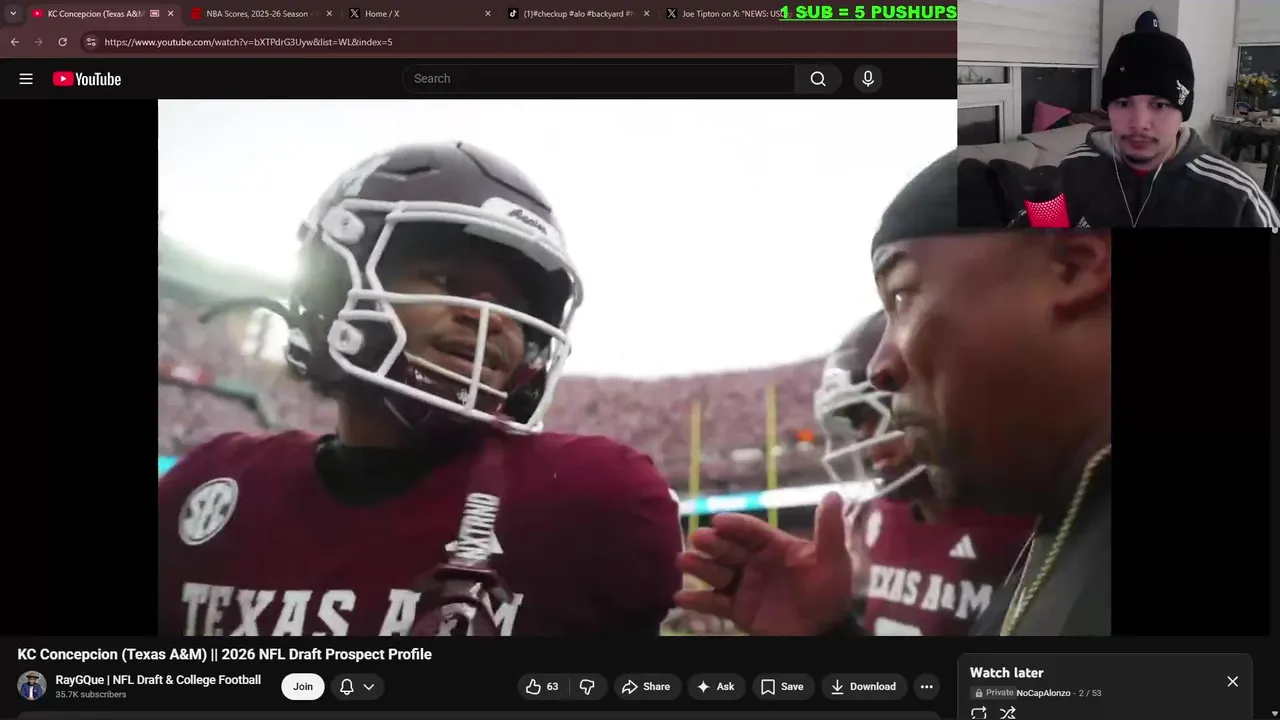
Task: Click the magnifier search button
Action: 818,79
